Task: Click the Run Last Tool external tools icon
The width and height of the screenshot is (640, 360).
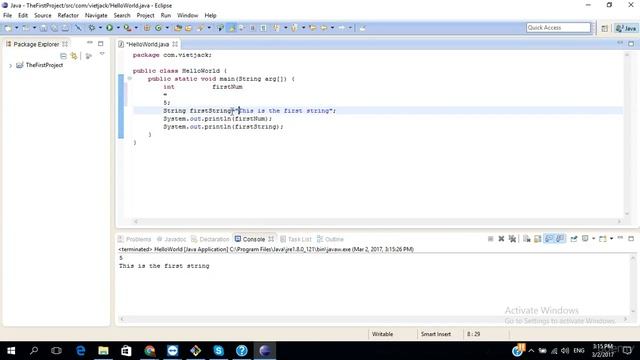Action: (x=127, y=28)
